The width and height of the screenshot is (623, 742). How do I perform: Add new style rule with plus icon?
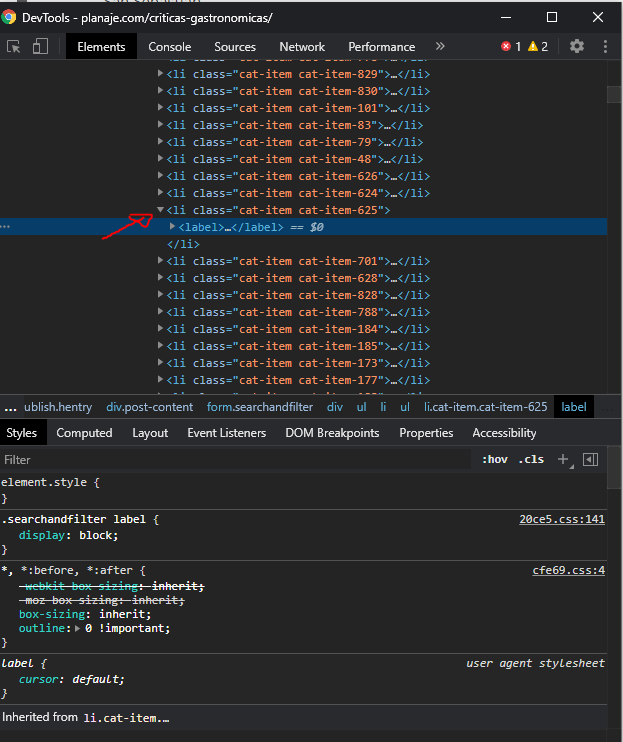tap(563, 459)
